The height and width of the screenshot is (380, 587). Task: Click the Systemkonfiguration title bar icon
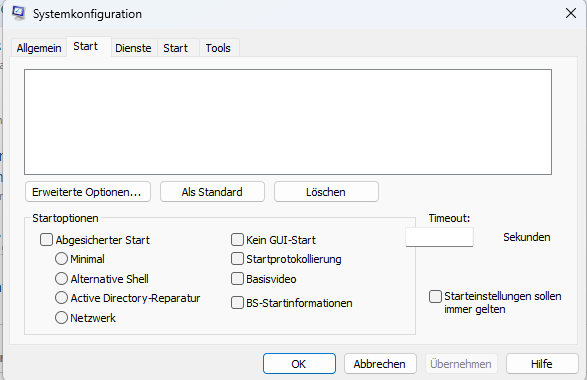[19, 13]
